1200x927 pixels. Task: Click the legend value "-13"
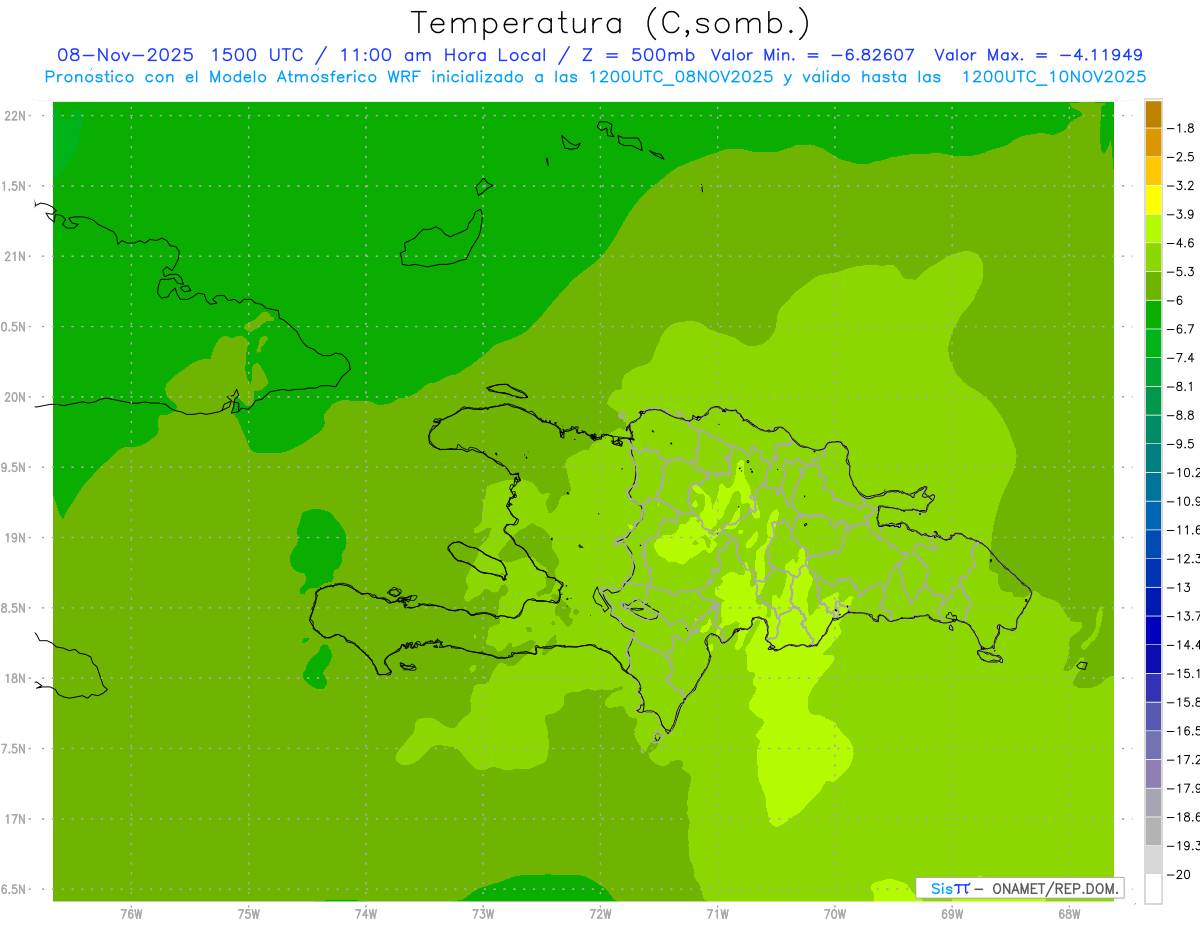[x=1178, y=587]
